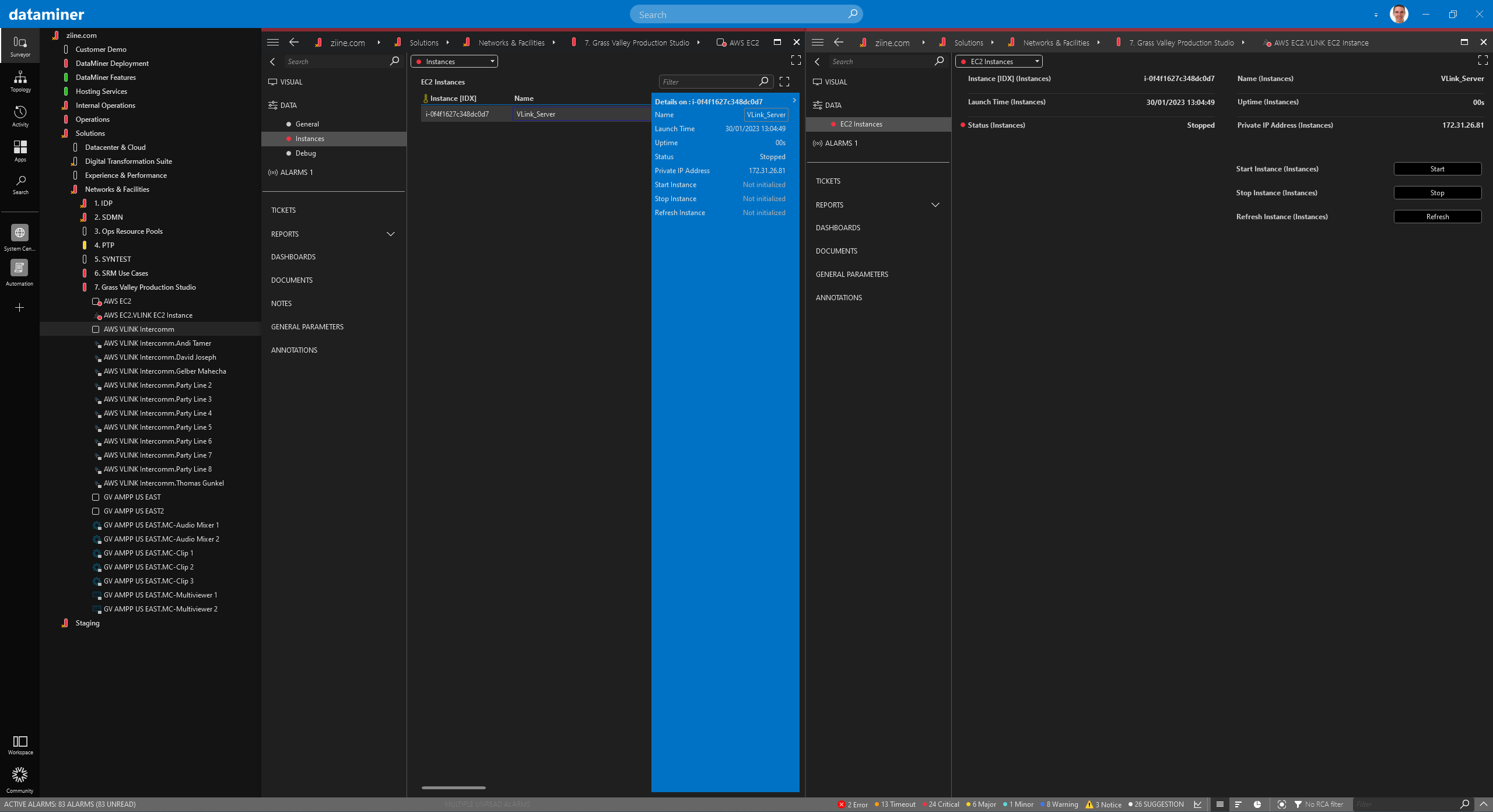The image size is (1493, 812).
Task: Open VISUAL section in AWS EC2 card
Action: [x=291, y=82]
